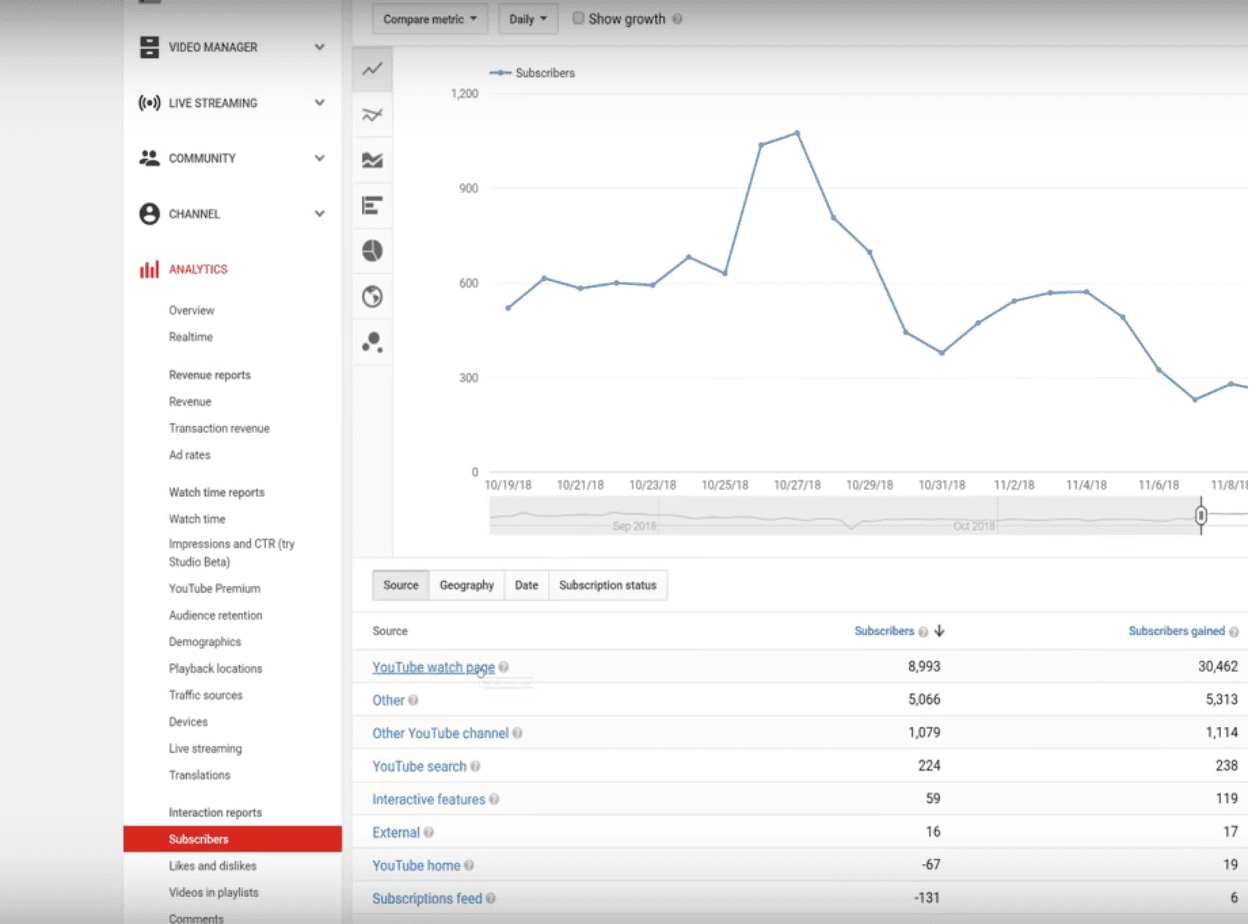Screen dimensions: 1250x924
Task: Open YouTube watch page source link
Action: (x=433, y=667)
